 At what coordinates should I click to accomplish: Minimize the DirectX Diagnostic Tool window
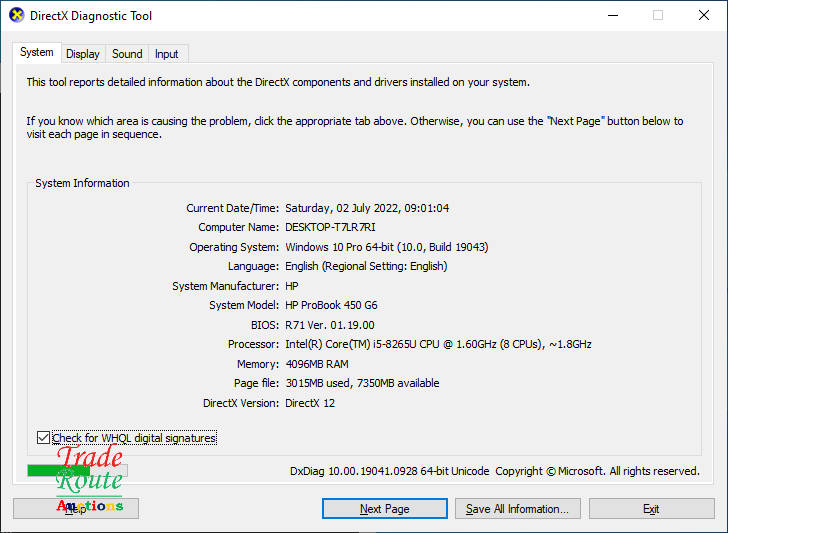[611, 15]
